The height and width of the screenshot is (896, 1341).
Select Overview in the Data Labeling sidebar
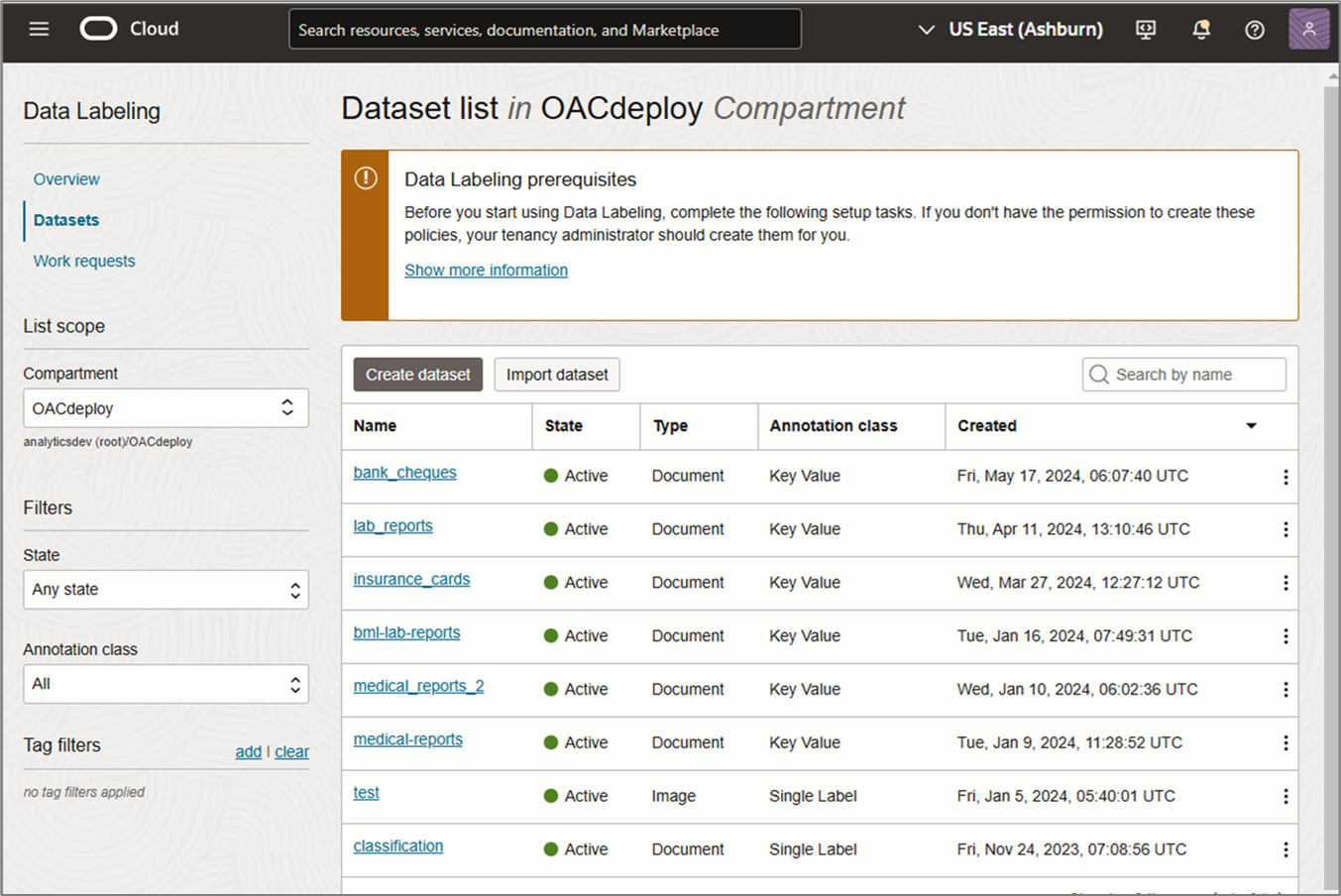(66, 179)
